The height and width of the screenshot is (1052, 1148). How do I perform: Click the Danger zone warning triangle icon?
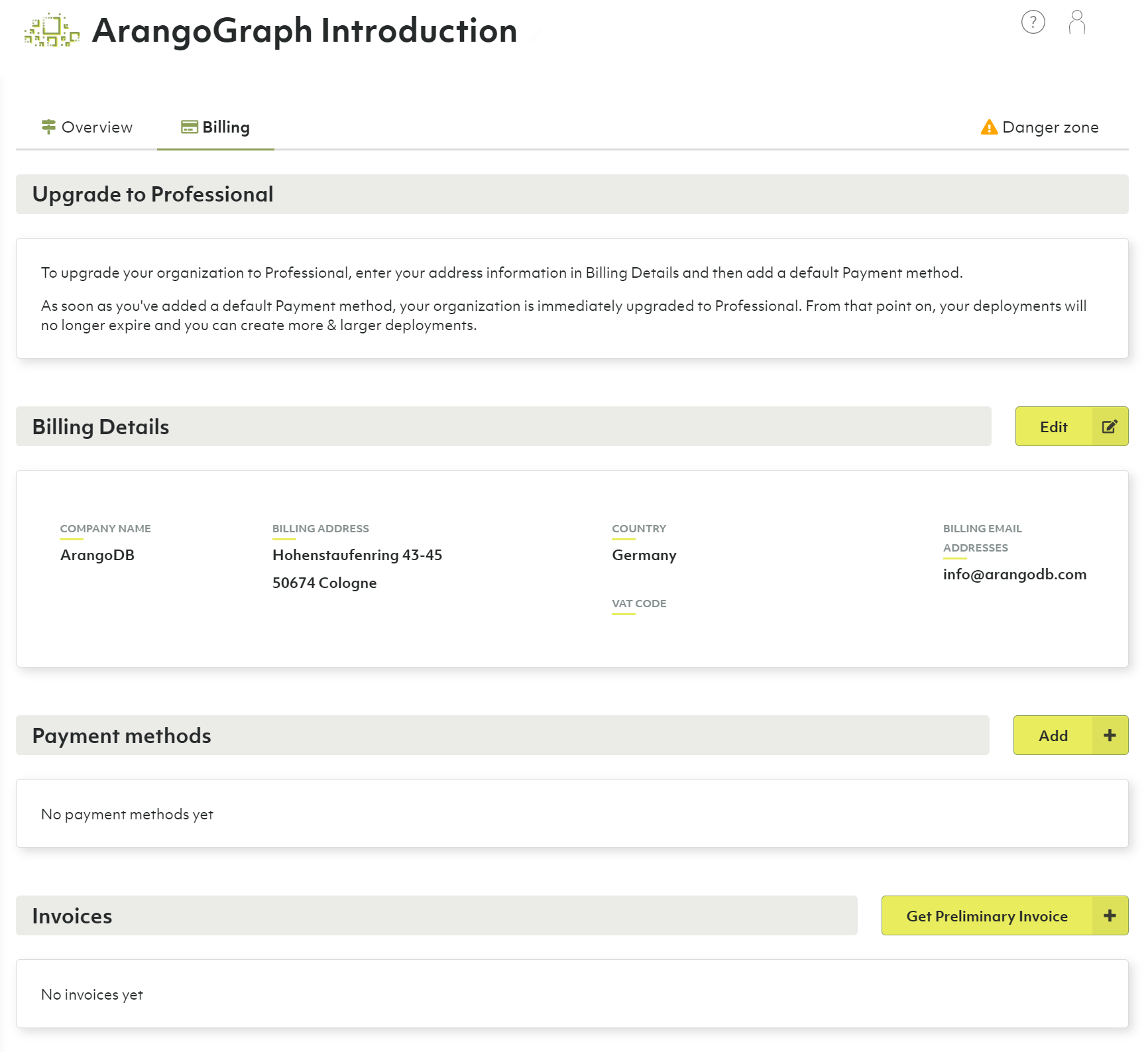(989, 127)
